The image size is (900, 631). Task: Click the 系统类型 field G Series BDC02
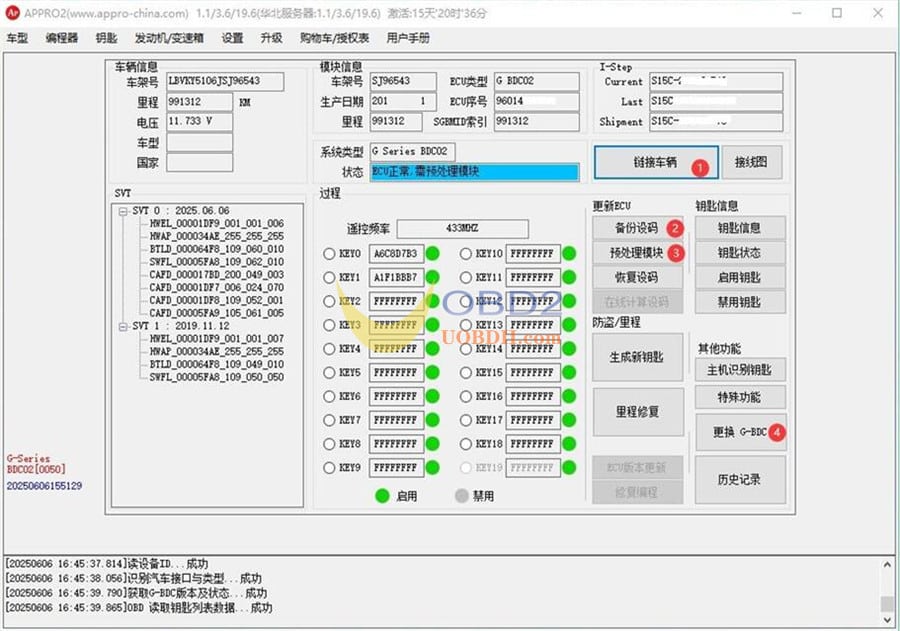412,152
